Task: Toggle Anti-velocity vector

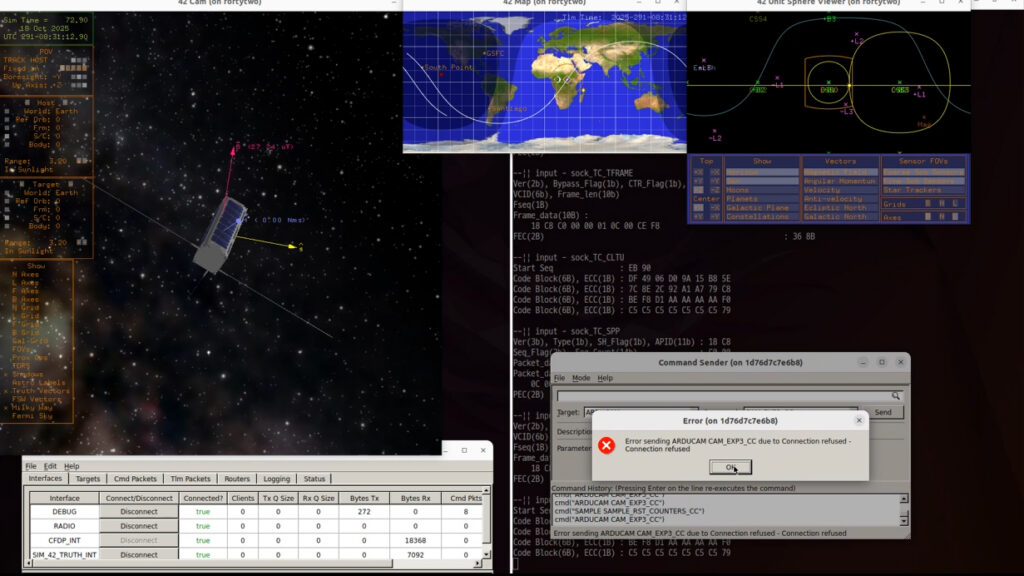Action: [x=840, y=199]
